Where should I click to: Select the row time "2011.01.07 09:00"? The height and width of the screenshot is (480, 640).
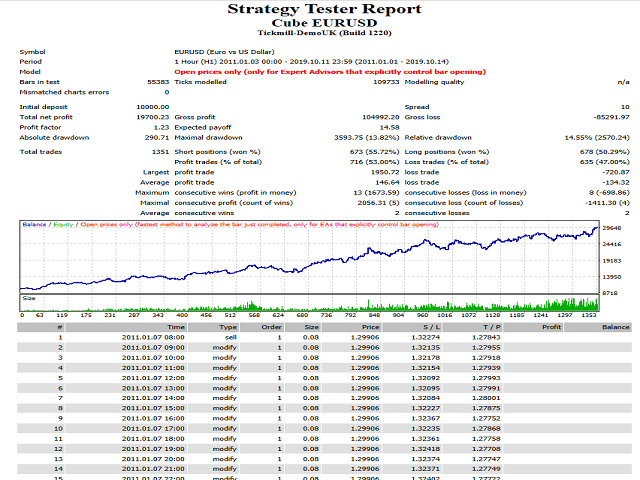[x=153, y=348]
